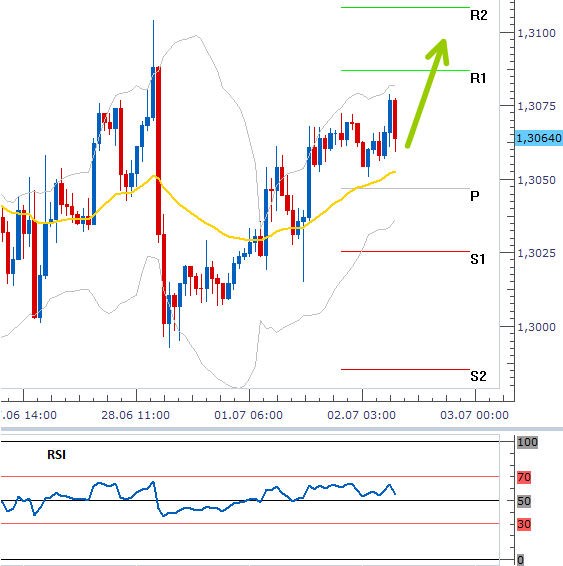The width and height of the screenshot is (563, 566).
Task: Click the pivot point P label
Action: pyautogui.click(x=475, y=196)
